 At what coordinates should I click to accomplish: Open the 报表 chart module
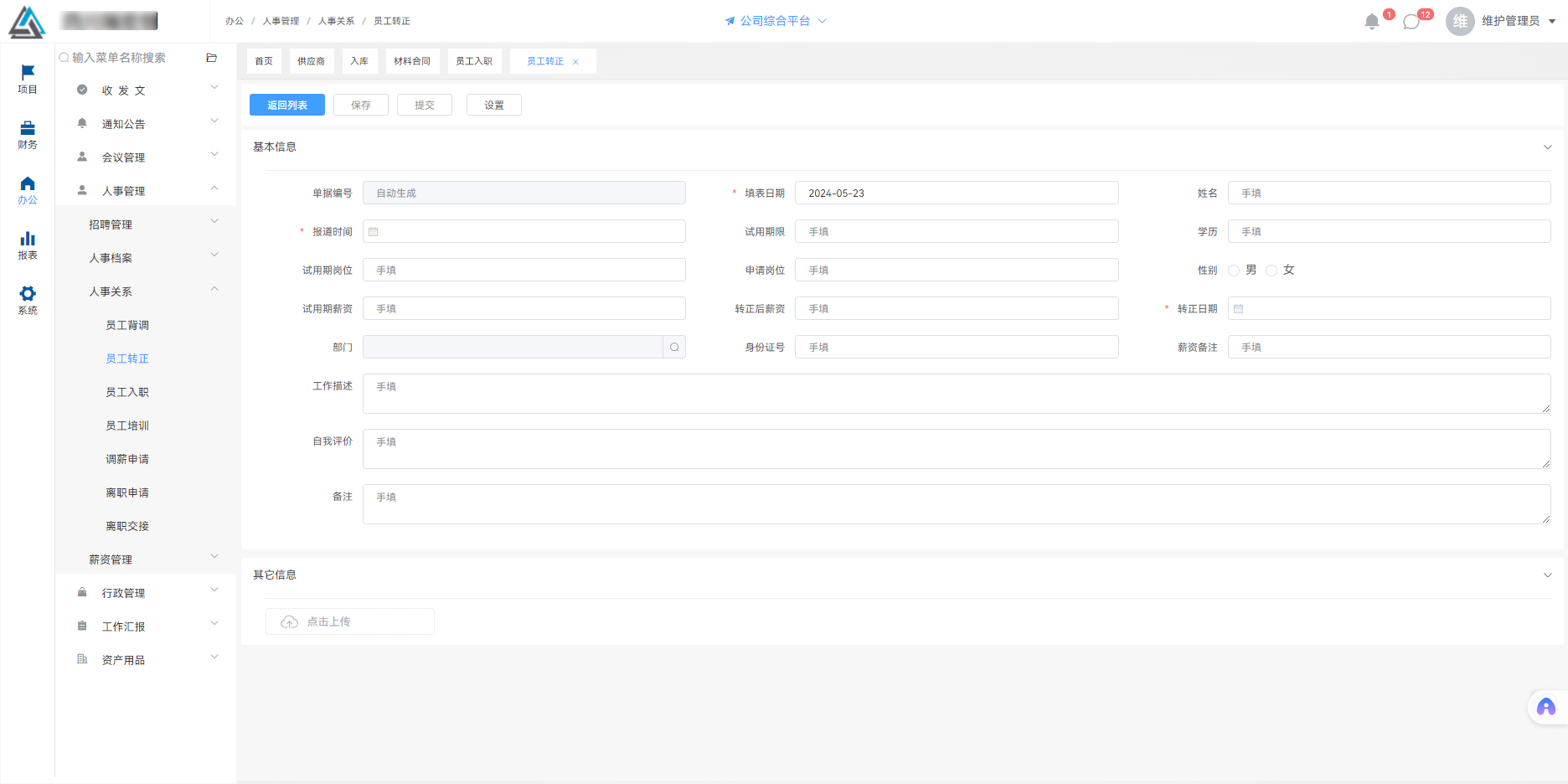28,245
